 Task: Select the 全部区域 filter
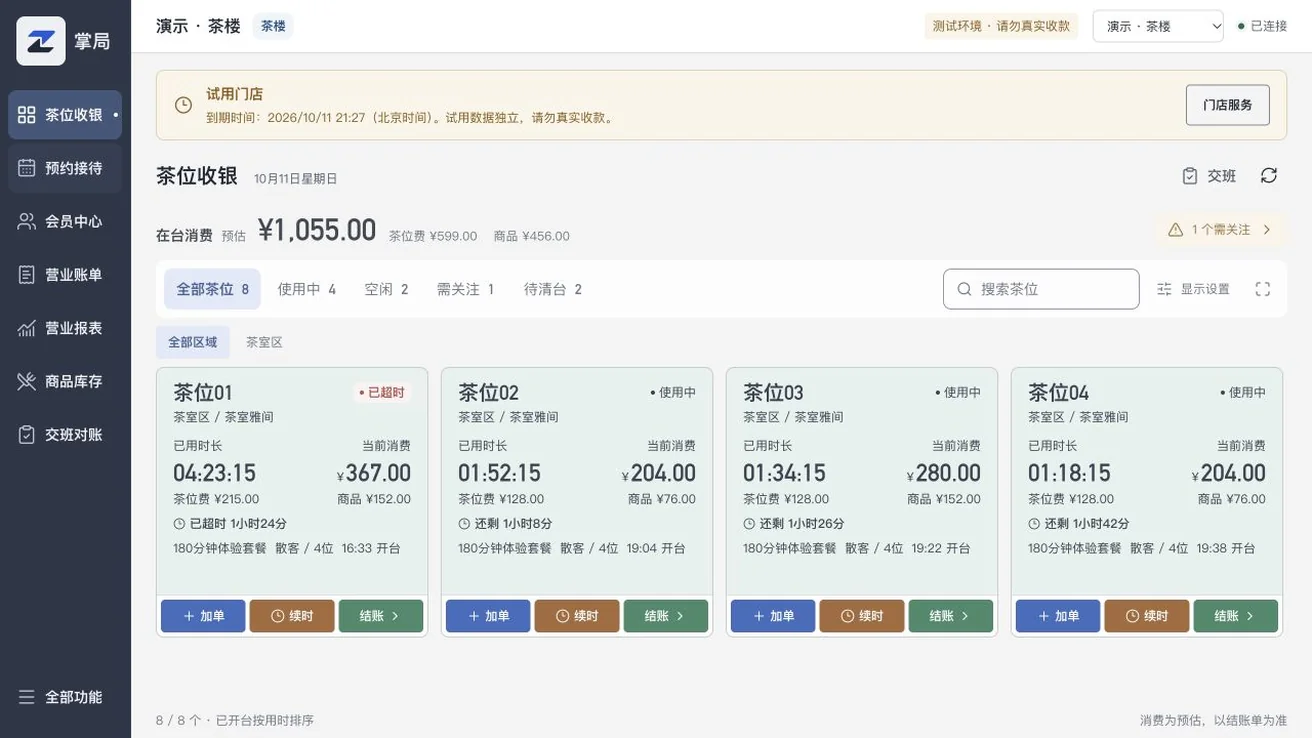coord(193,342)
